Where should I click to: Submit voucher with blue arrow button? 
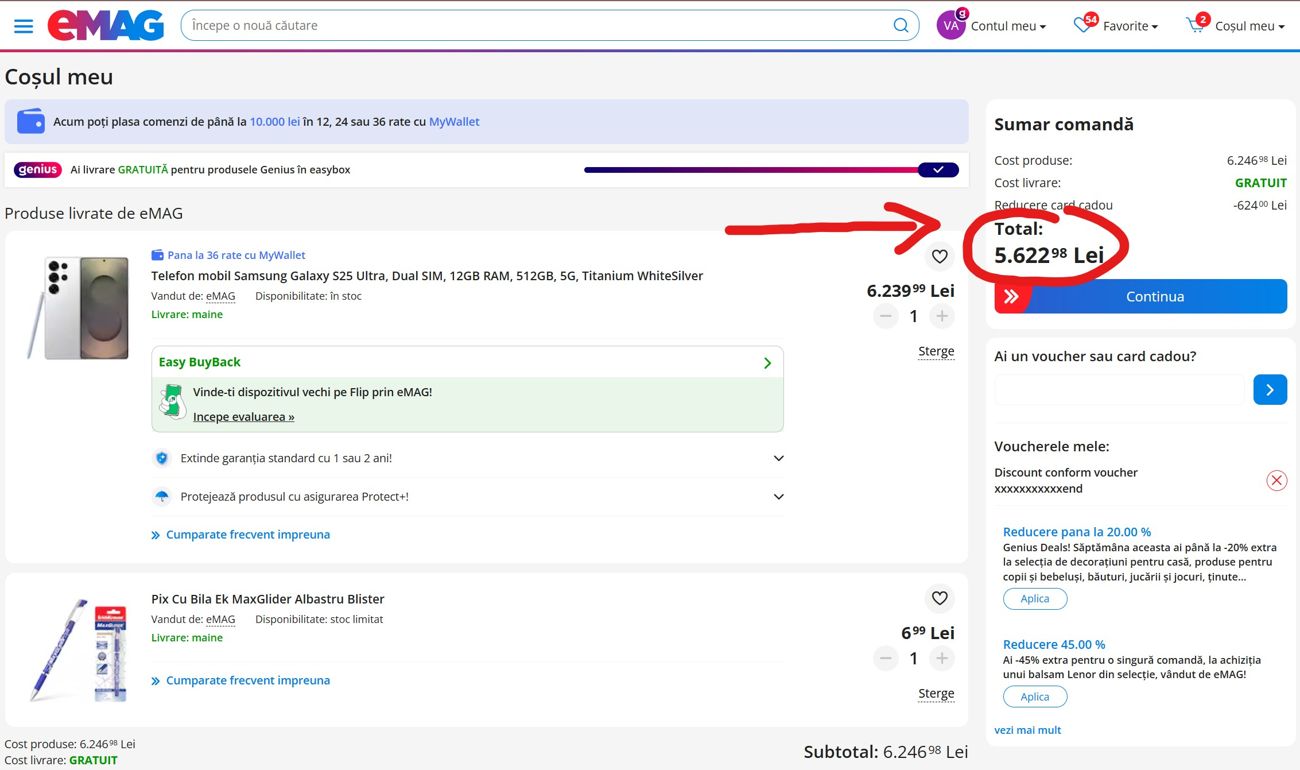coord(1270,390)
